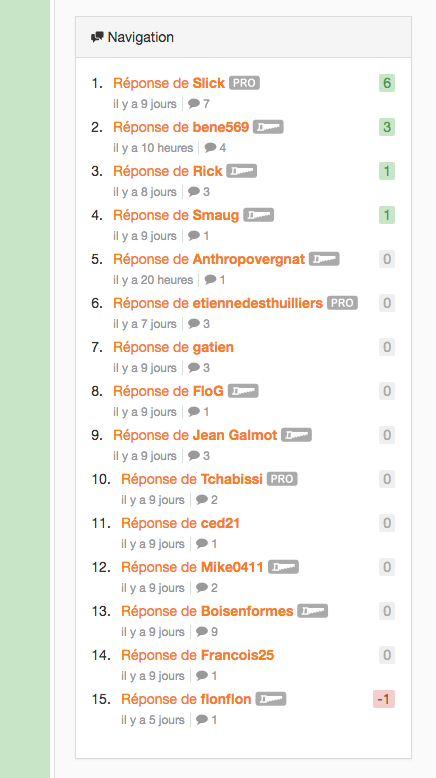Click the saw badge next to flonflon
This screenshot has width=436, height=778.
[271, 699]
